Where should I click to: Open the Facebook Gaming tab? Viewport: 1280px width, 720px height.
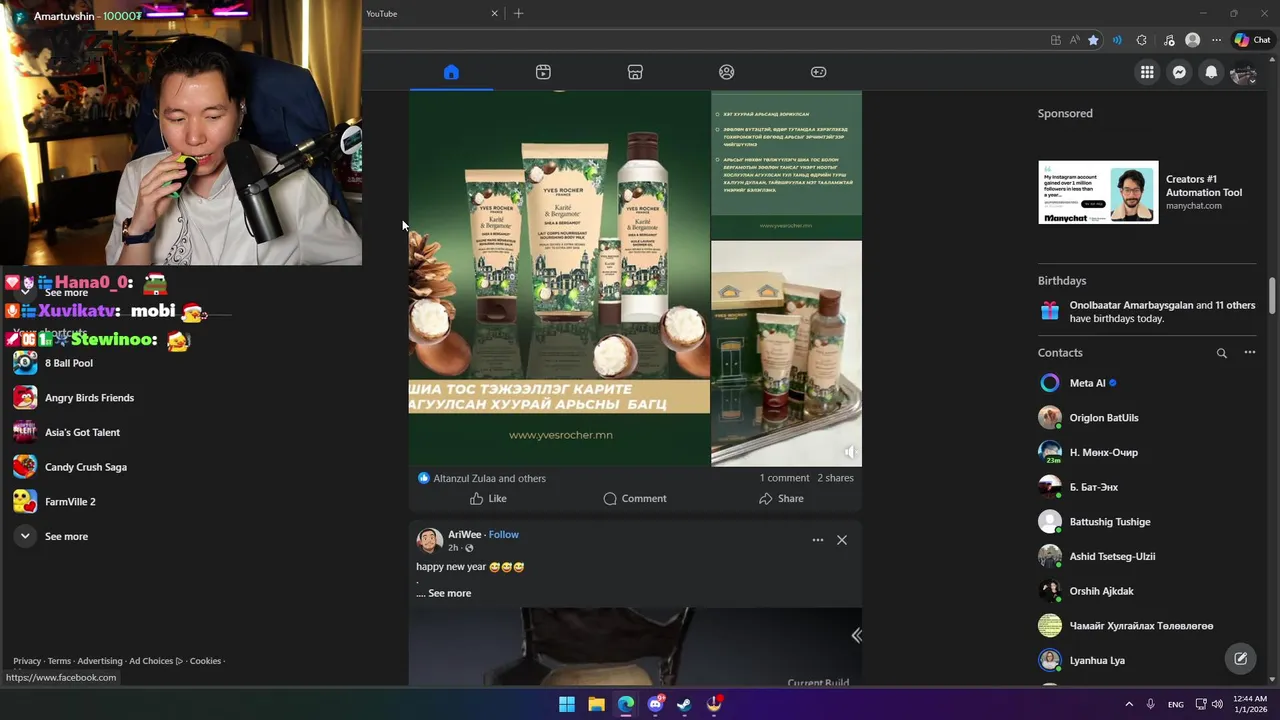(x=818, y=72)
